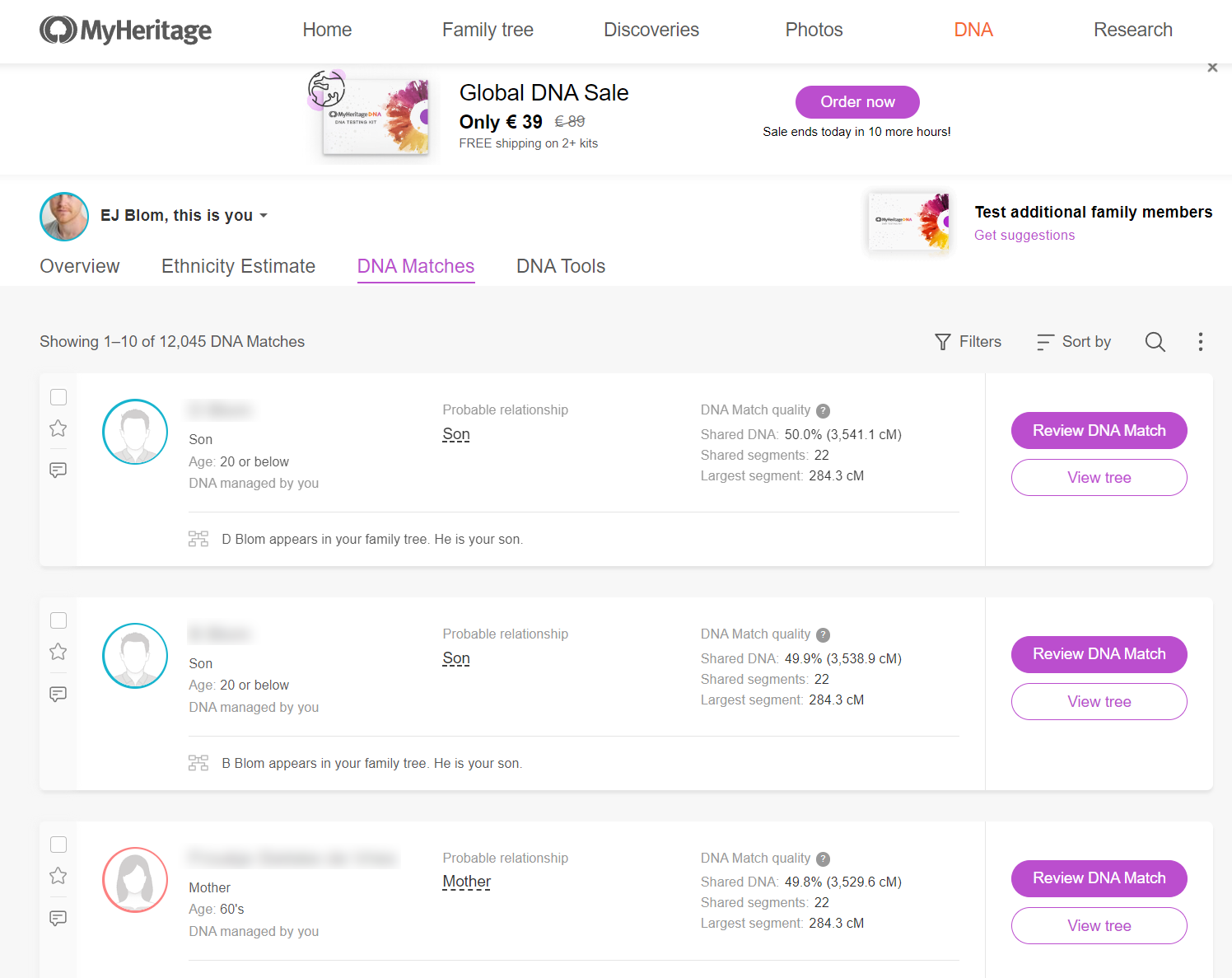Click help icon for D Blom match quality
1232x978 pixels.
(x=824, y=411)
